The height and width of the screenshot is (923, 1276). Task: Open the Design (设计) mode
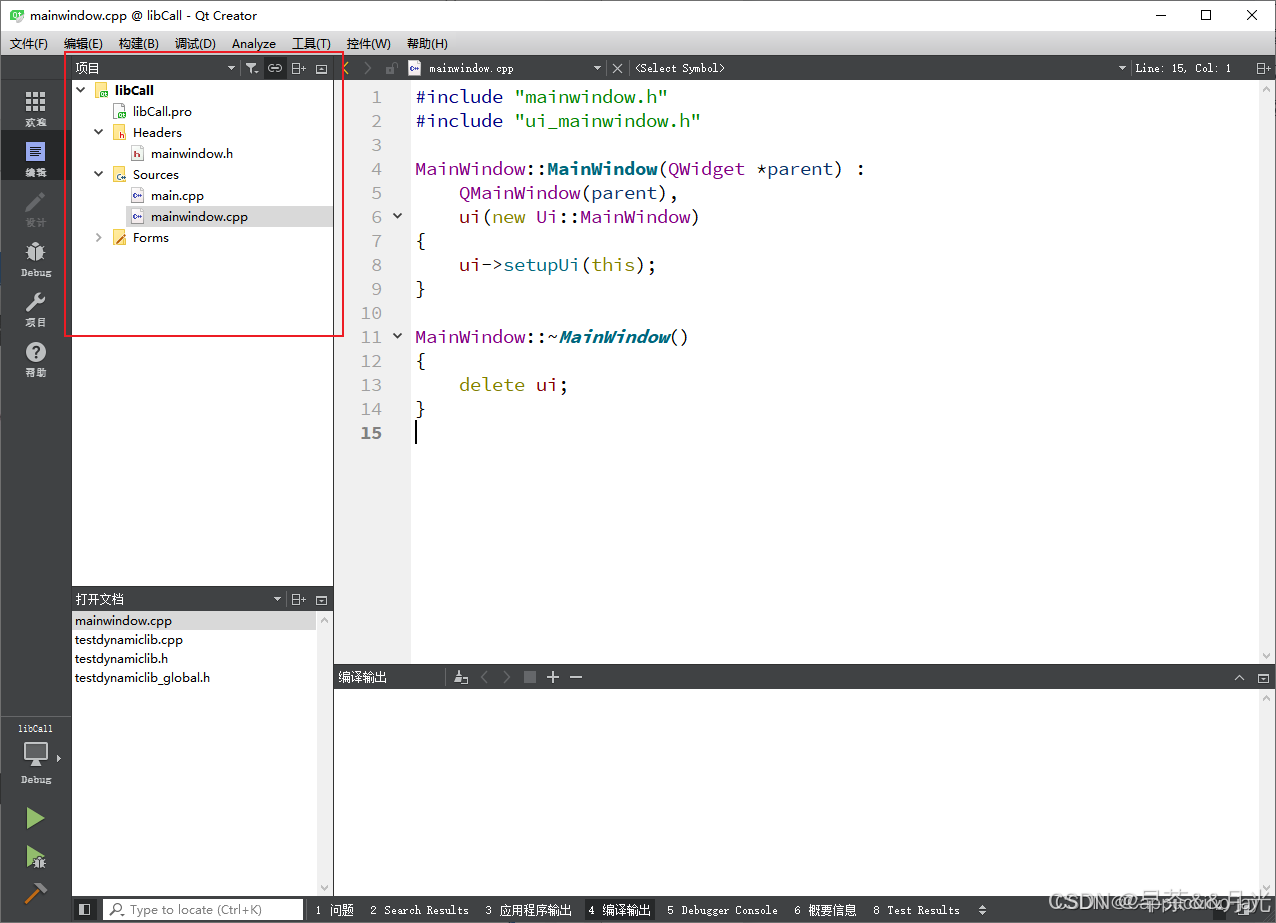[x=35, y=209]
